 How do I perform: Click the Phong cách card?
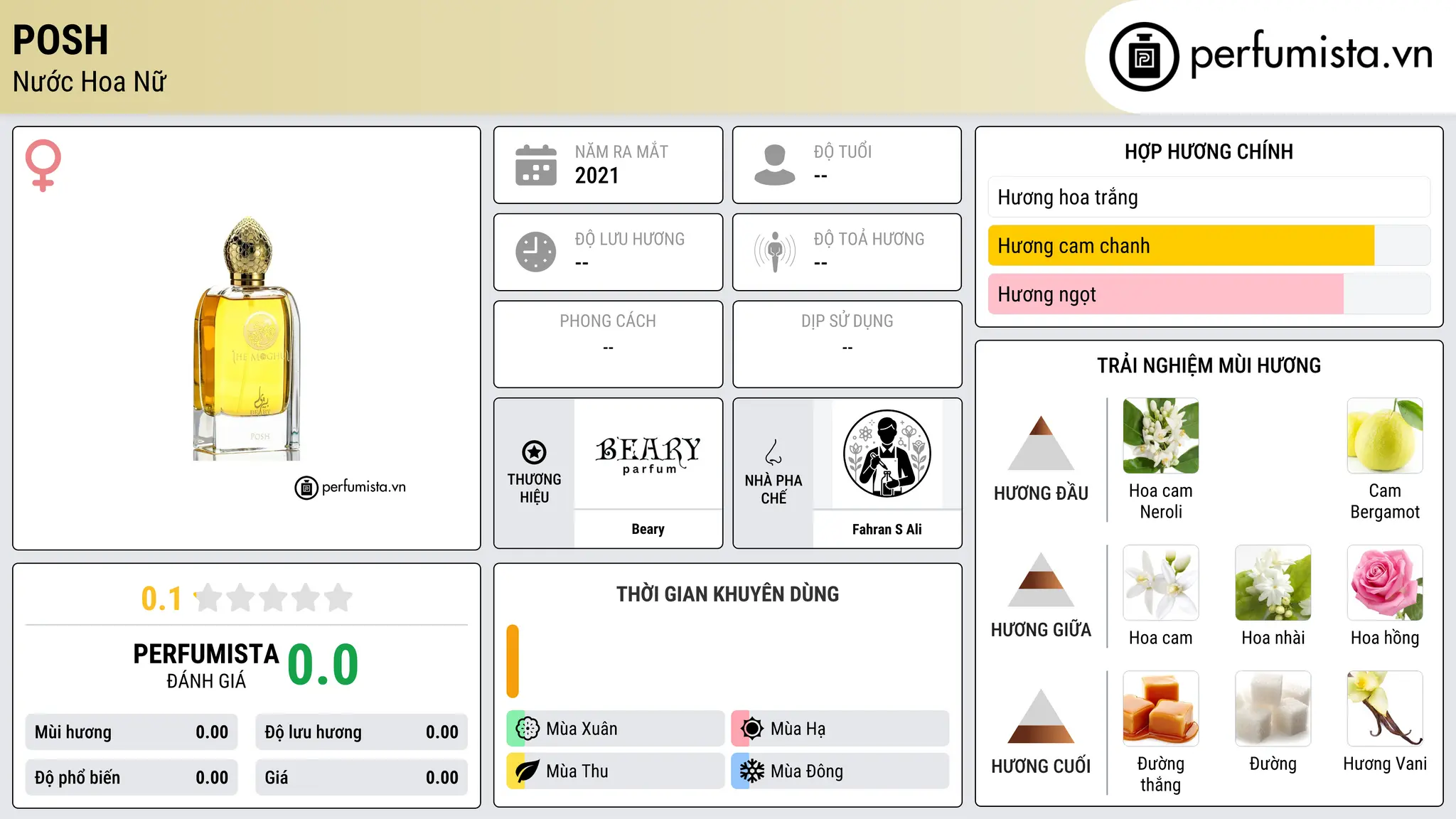(x=608, y=344)
